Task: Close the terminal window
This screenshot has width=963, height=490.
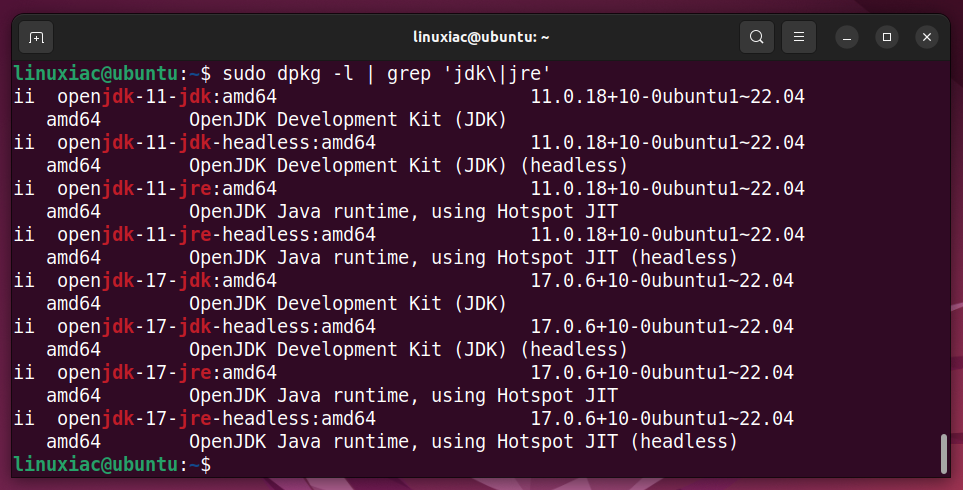Action: tap(927, 37)
